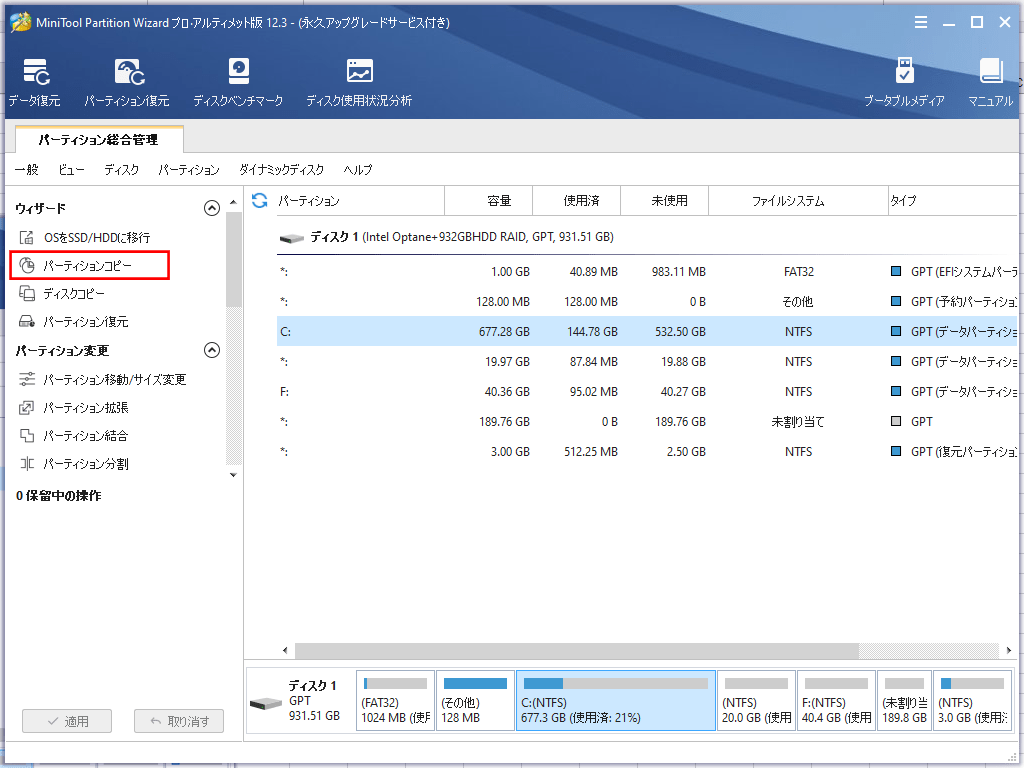Choose パーティションコピー wizard link
Image resolution: width=1024 pixels, height=768 pixels.
pos(88,265)
